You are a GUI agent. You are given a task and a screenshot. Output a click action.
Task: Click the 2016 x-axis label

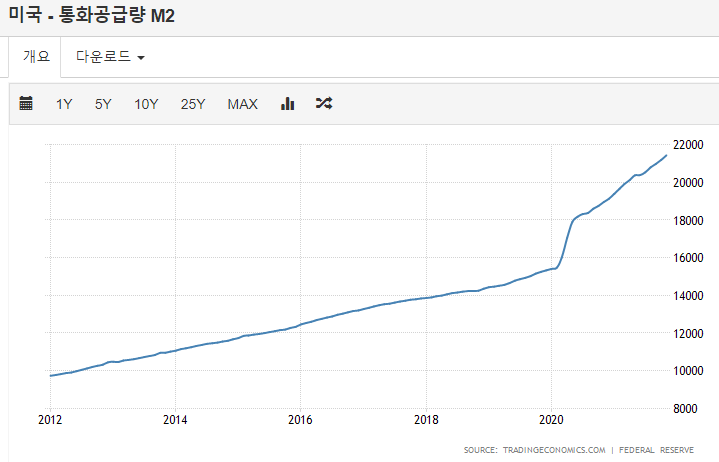(300, 419)
